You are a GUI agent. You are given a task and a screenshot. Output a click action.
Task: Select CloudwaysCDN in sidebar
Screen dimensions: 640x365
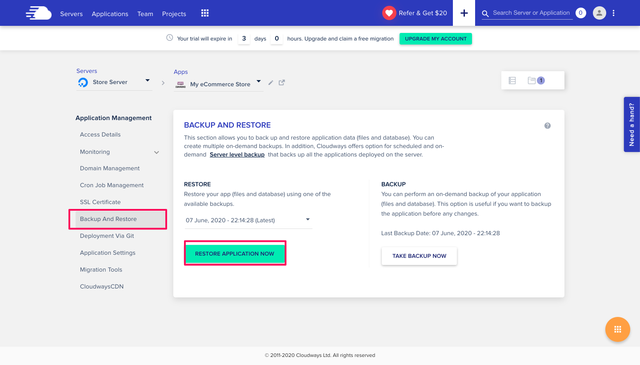point(102,287)
